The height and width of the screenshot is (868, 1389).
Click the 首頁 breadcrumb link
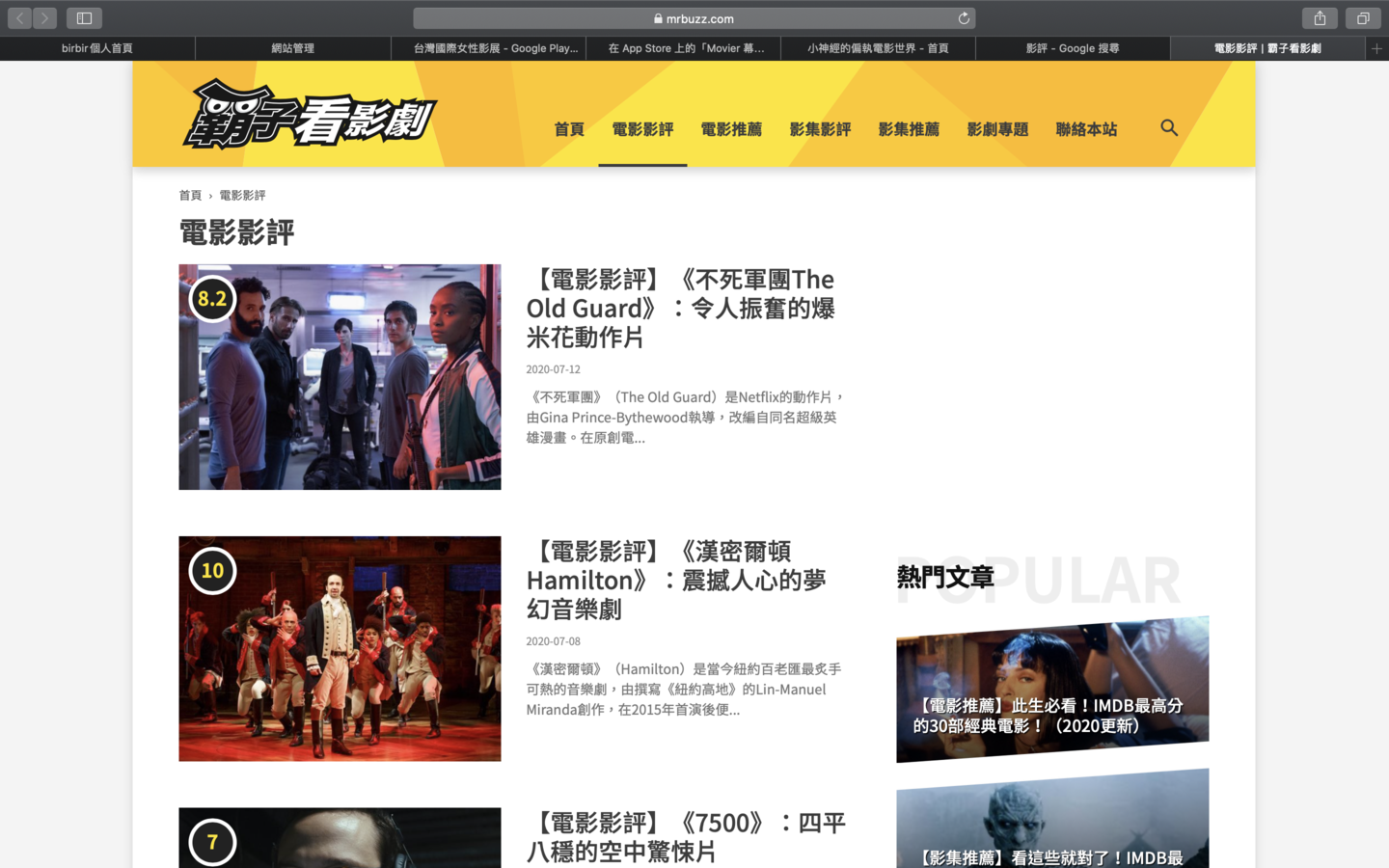tap(190, 195)
